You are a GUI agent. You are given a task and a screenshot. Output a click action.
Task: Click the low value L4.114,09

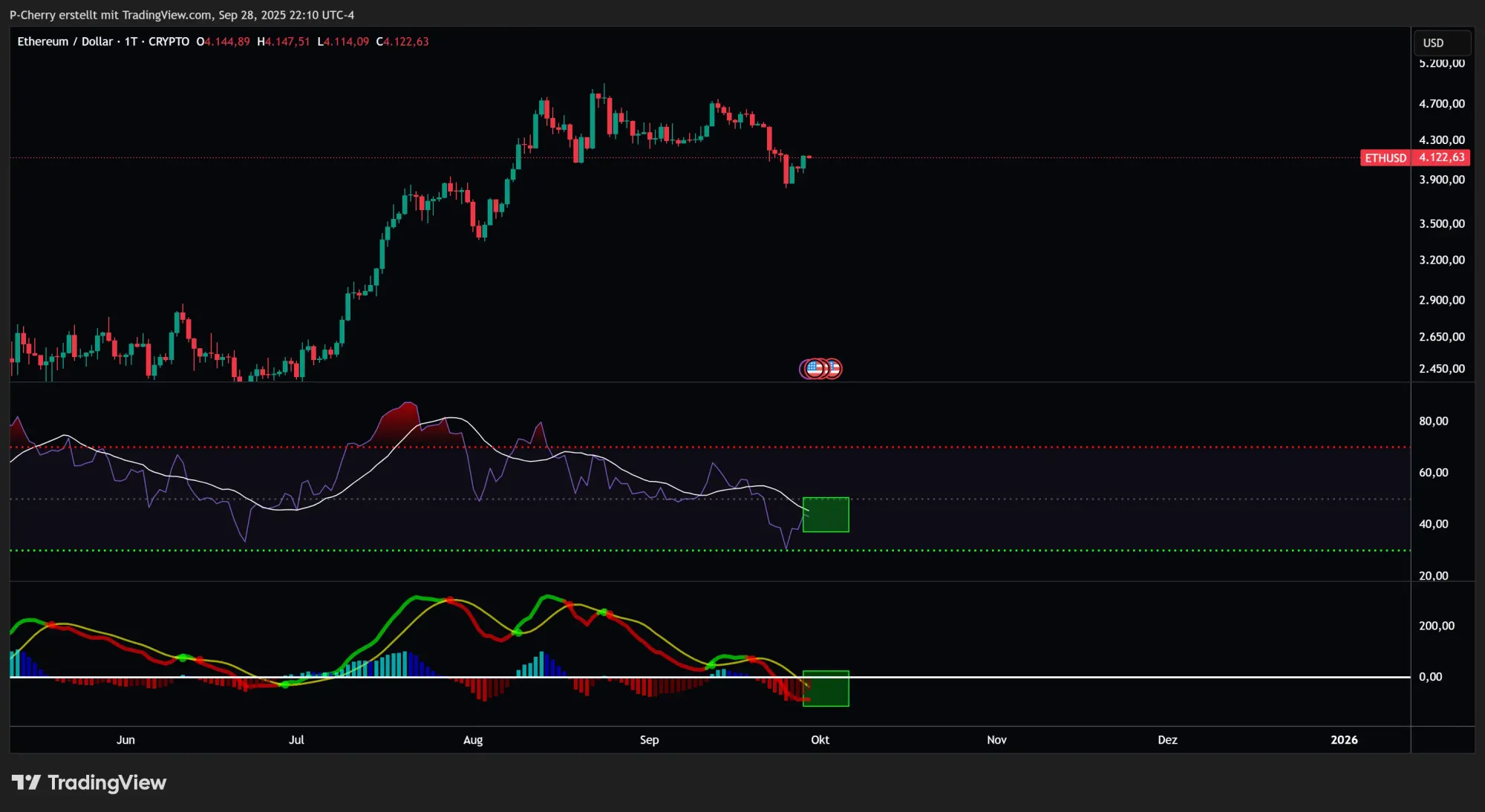(343, 42)
